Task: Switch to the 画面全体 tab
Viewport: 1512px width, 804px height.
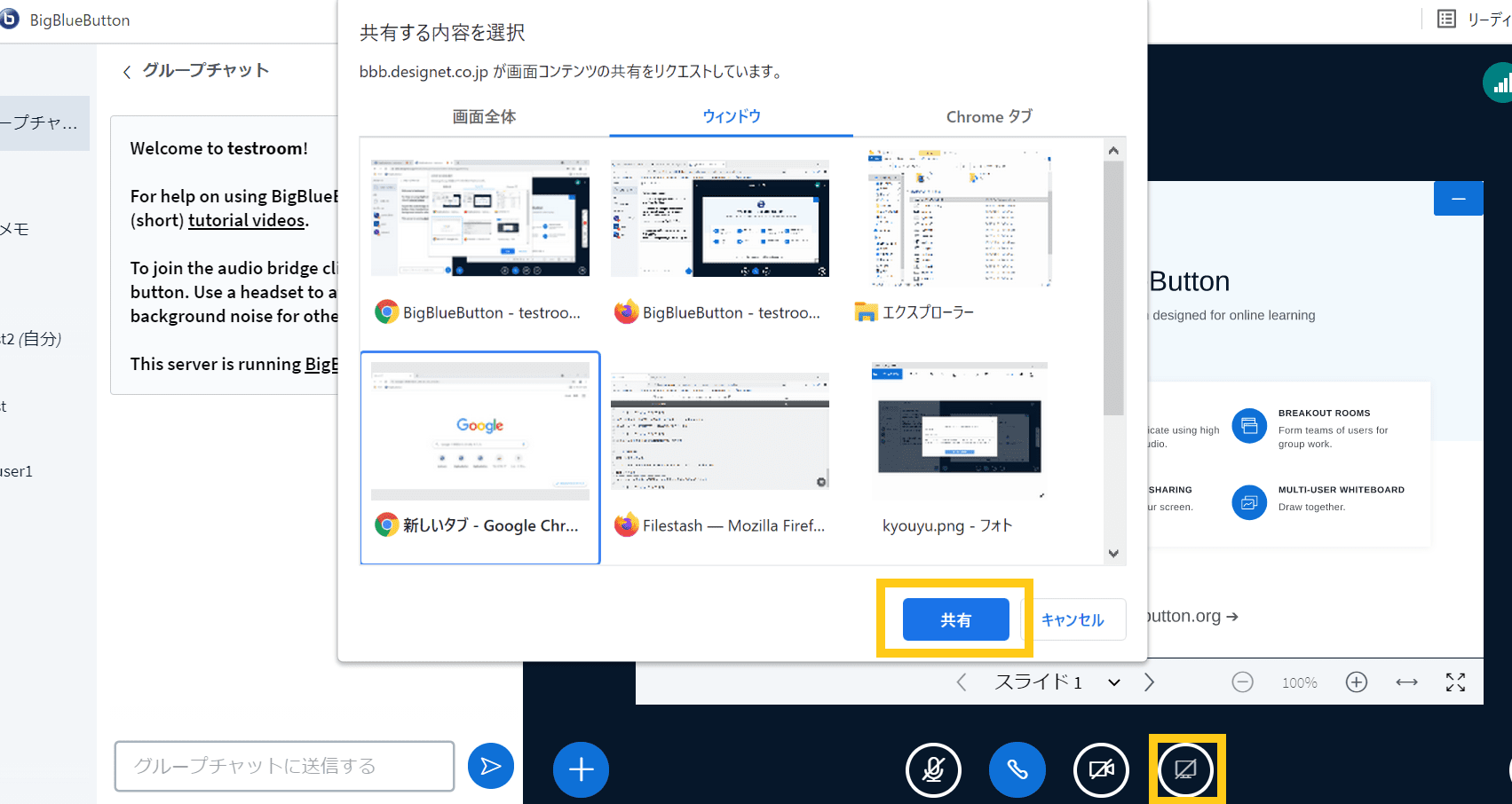Action: pos(484,116)
